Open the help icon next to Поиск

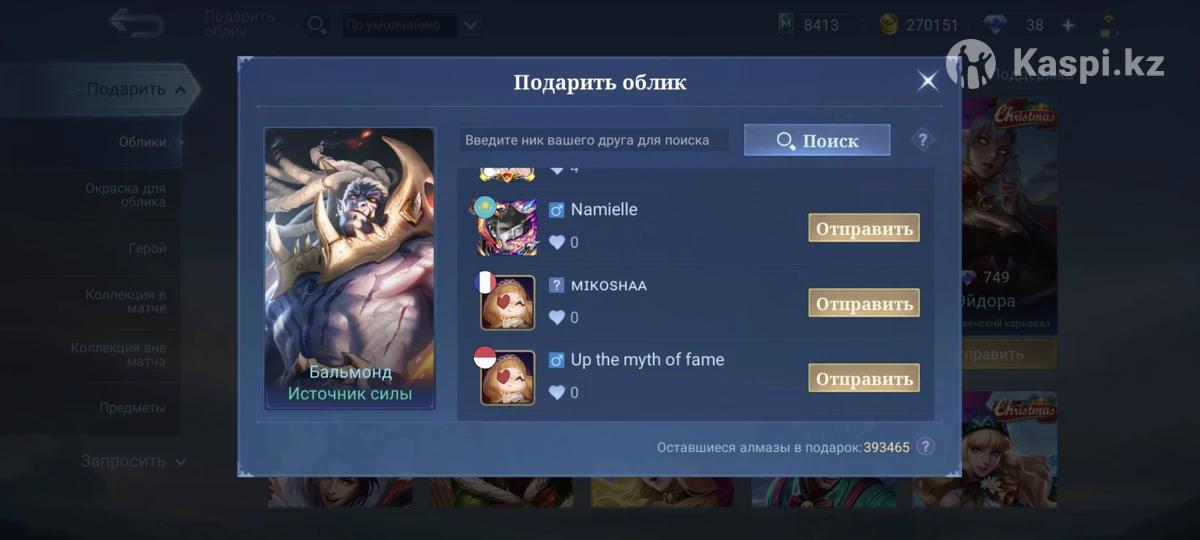[922, 140]
